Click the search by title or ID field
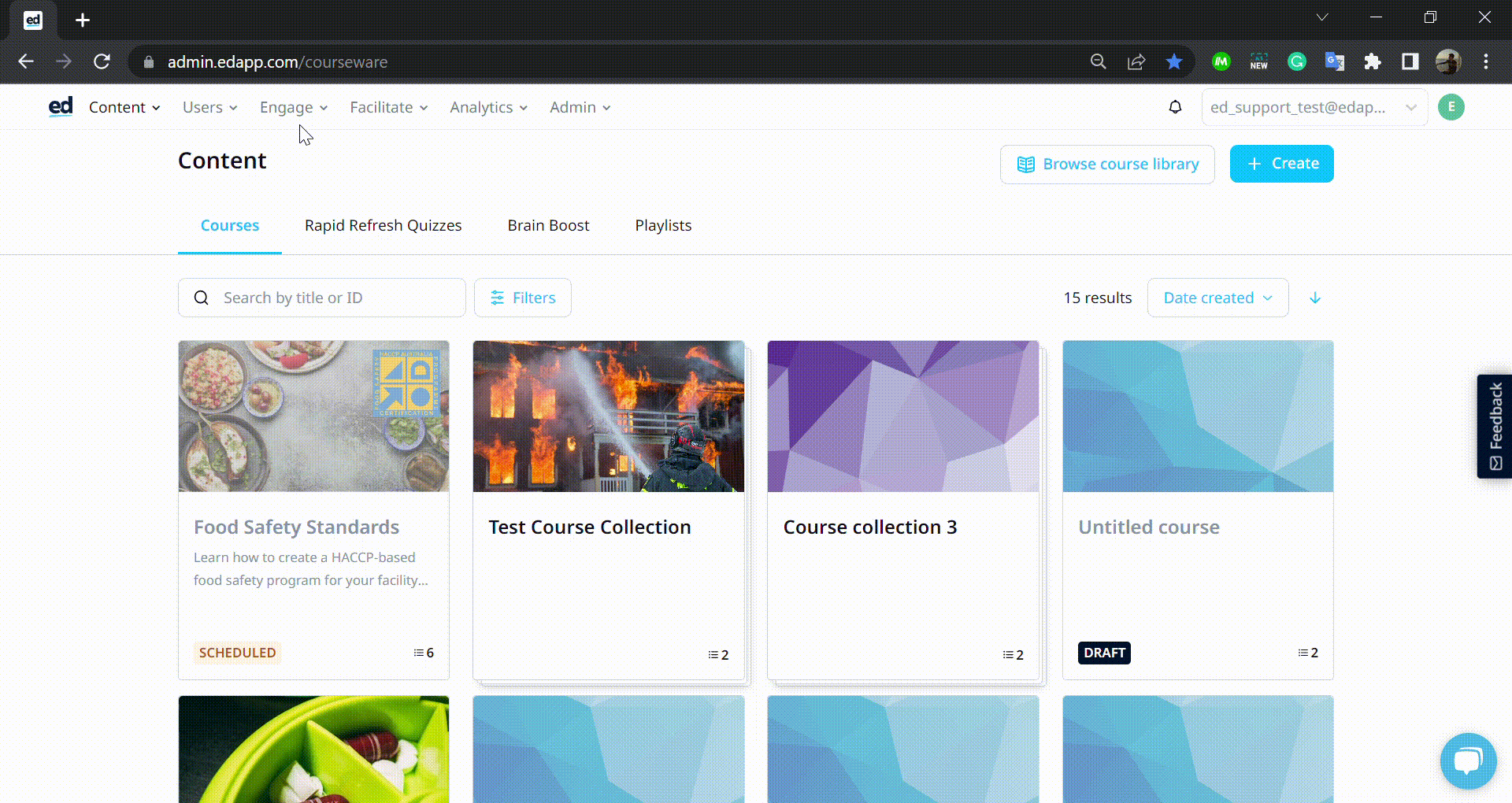 click(321, 298)
